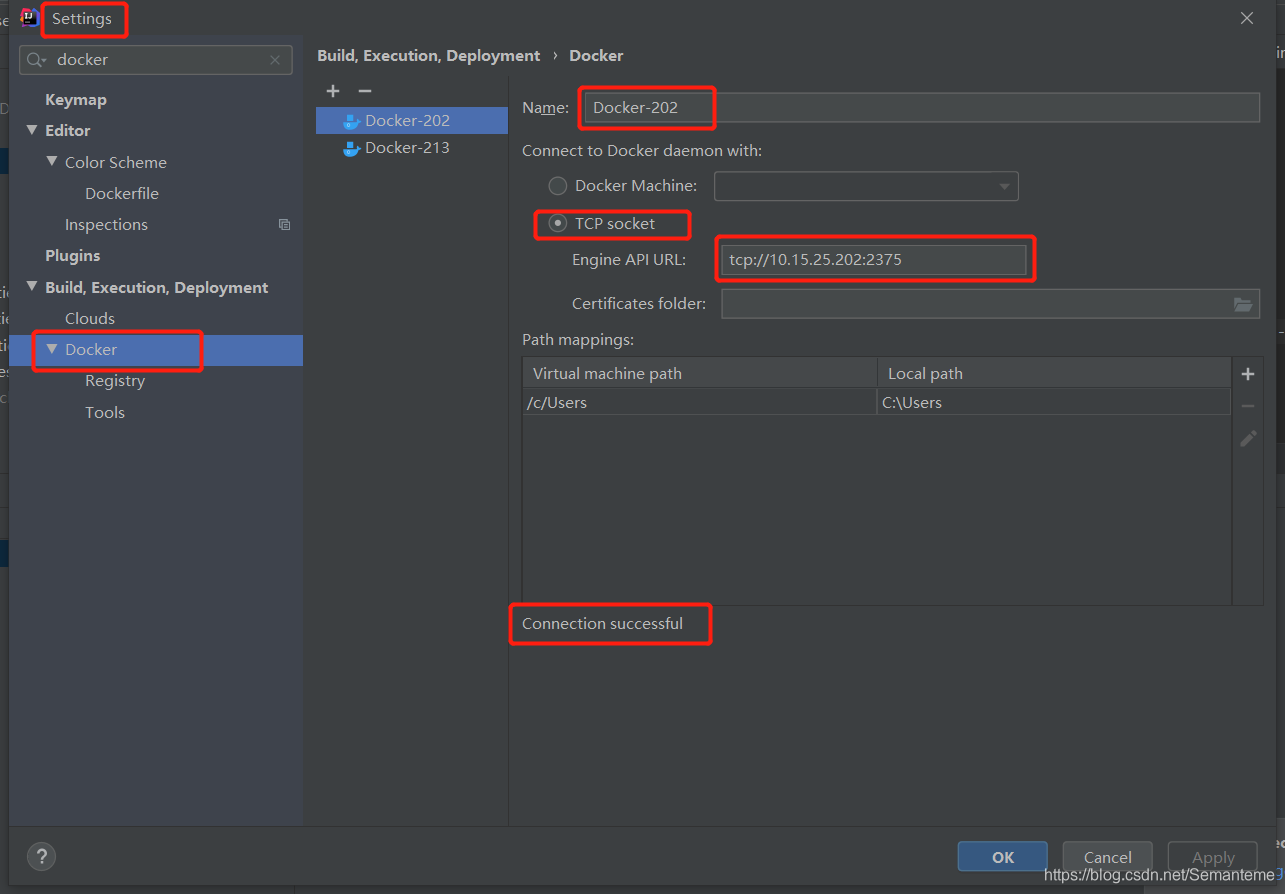Collapse the Editor tree node

pyautogui.click(x=32, y=130)
